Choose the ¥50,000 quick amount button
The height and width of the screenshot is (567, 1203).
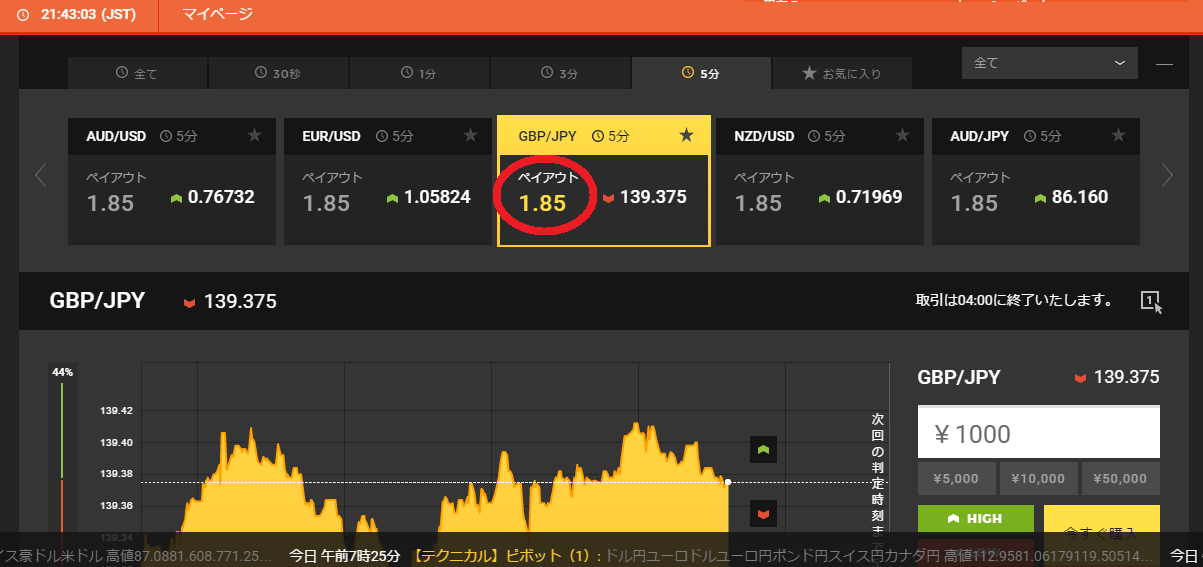point(1120,479)
